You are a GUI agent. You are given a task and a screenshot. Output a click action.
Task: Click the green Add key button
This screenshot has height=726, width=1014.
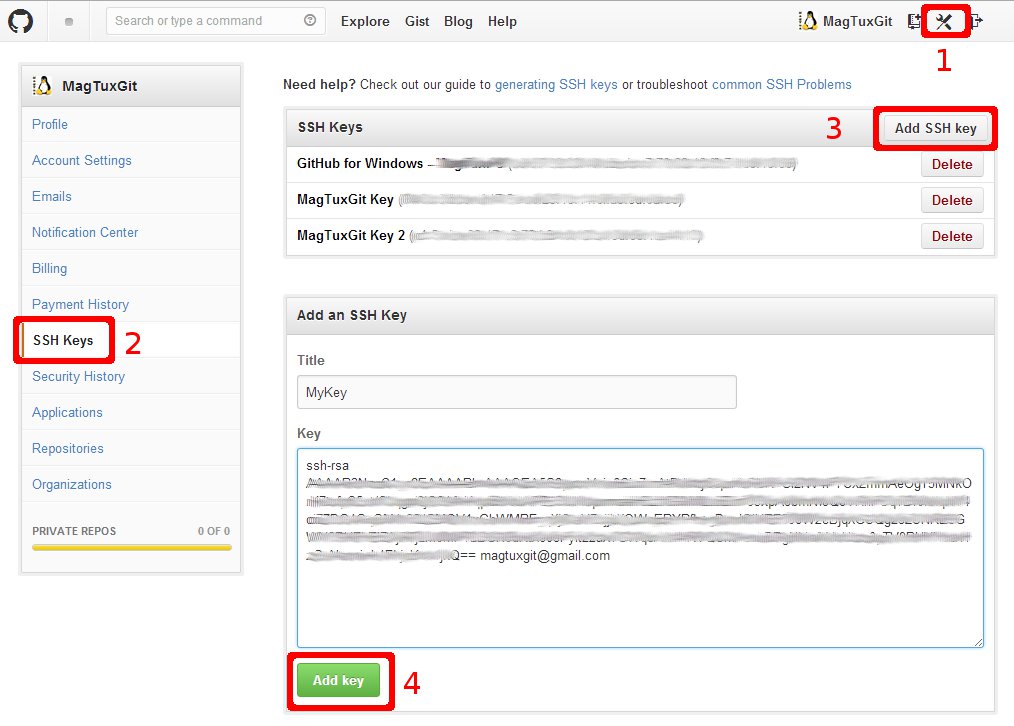tap(338, 680)
